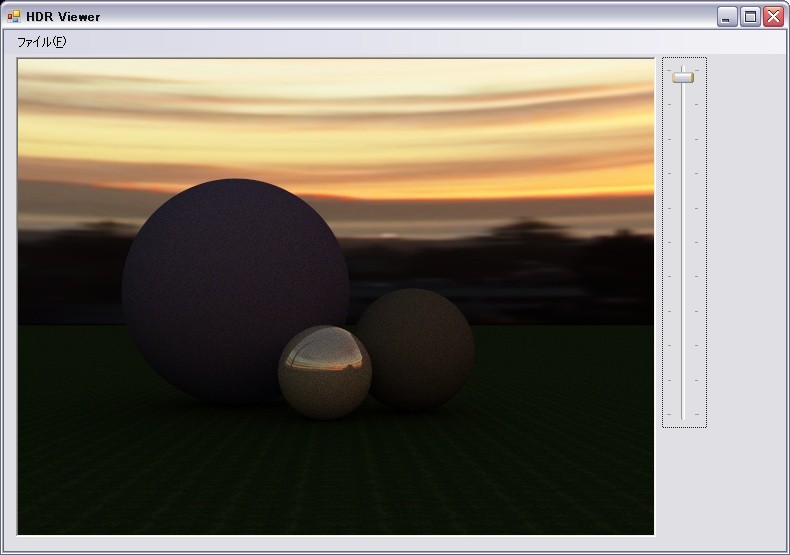
Task: Open the ファイル(F) menu
Action: click(x=41, y=42)
